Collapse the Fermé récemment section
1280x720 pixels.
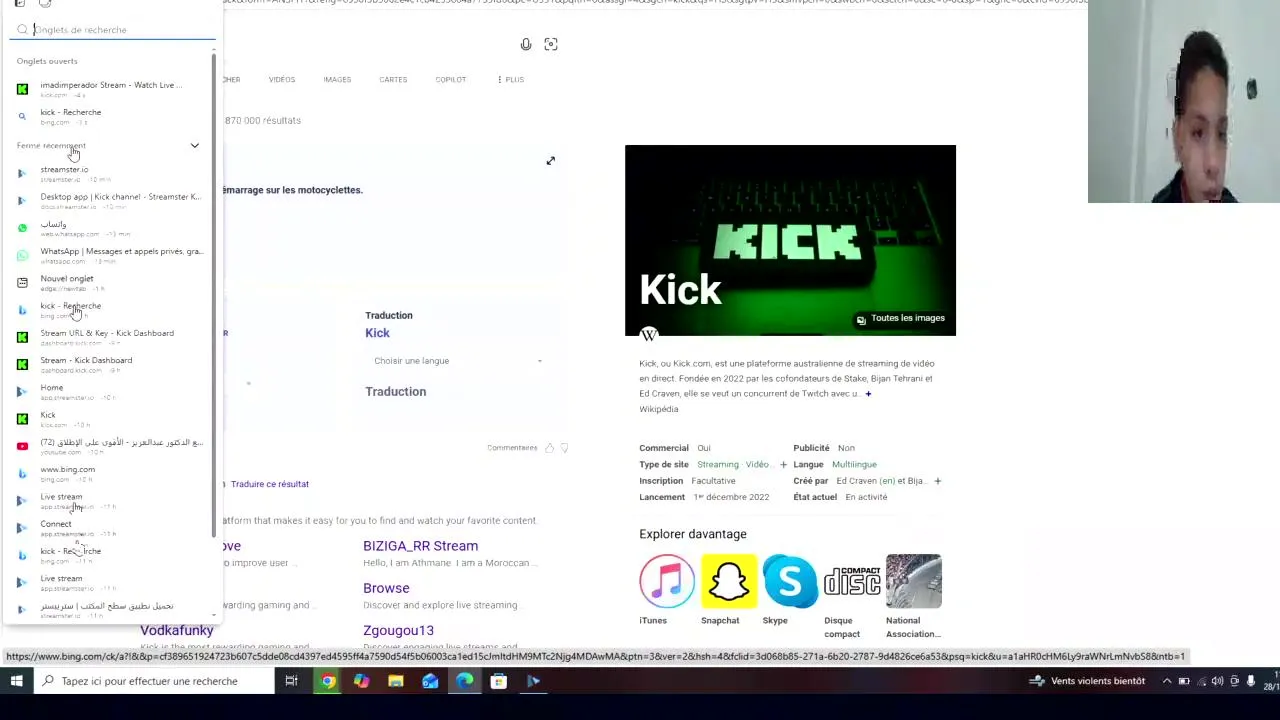coord(194,146)
